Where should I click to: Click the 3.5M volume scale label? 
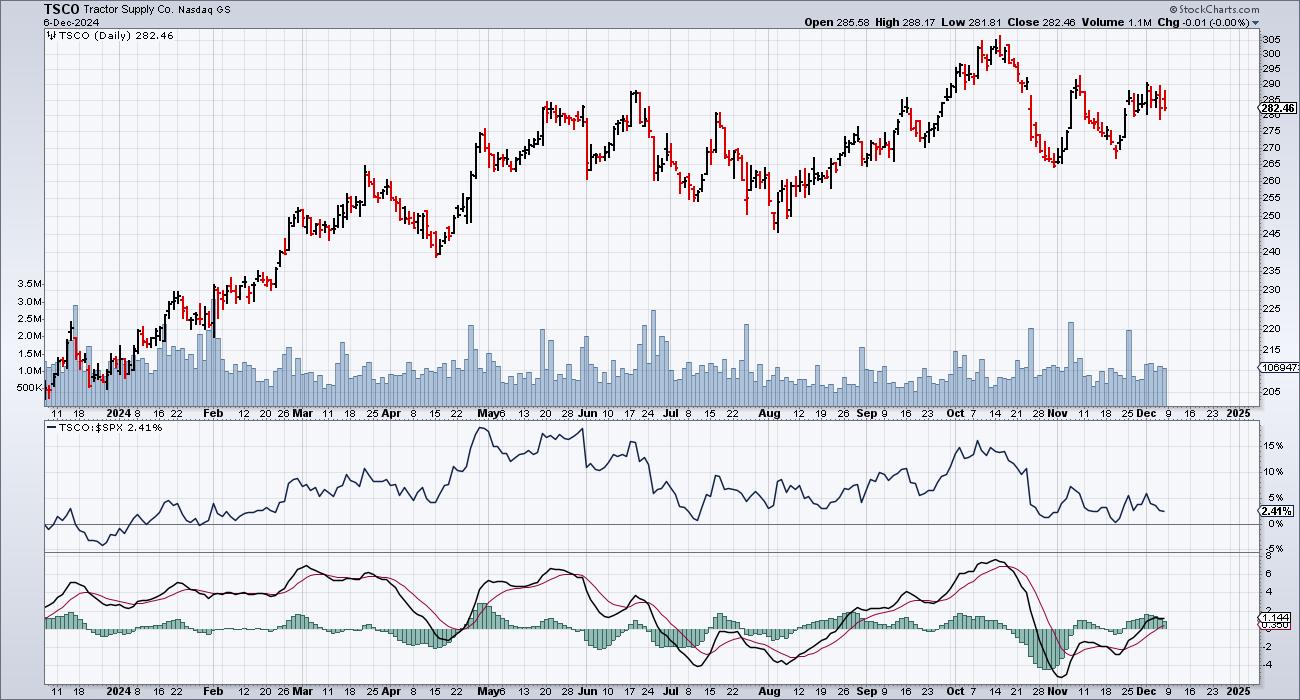(x=29, y=284)
